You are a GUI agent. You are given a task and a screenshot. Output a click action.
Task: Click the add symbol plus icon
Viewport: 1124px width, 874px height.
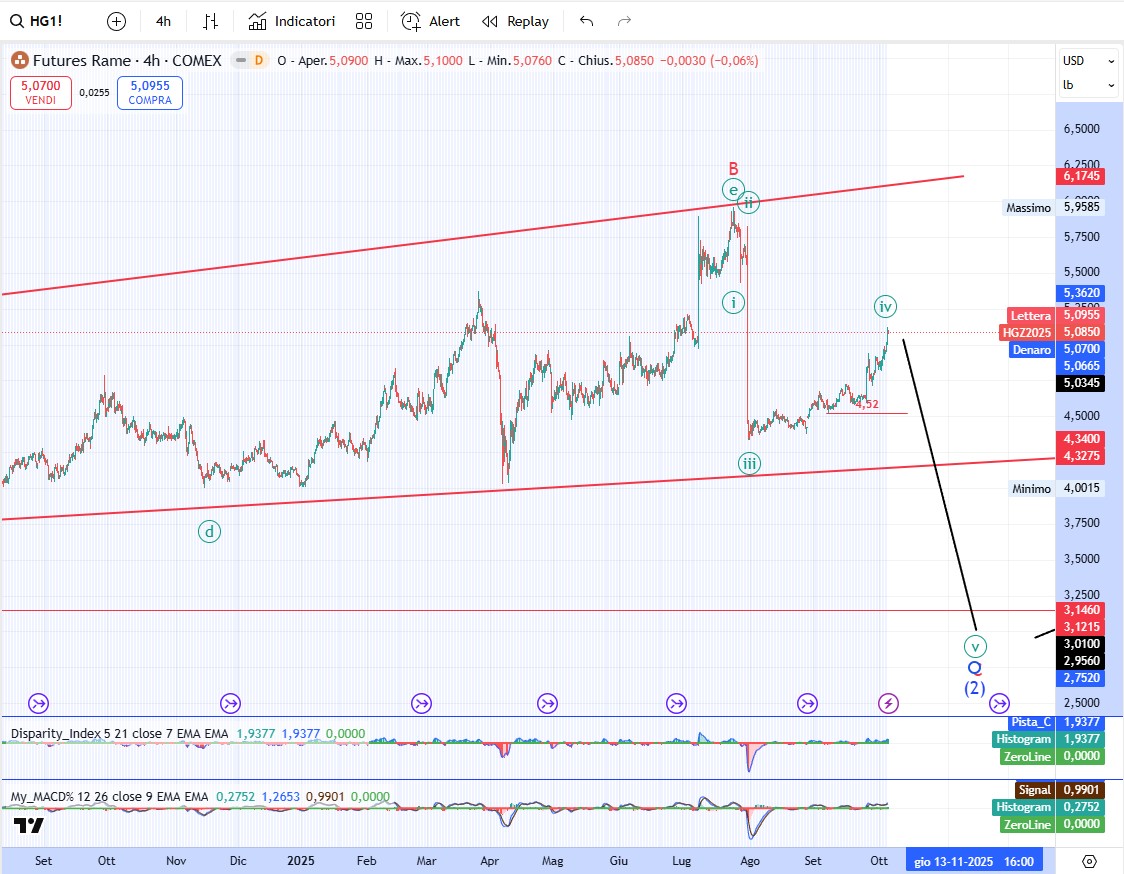coord(117,21)
